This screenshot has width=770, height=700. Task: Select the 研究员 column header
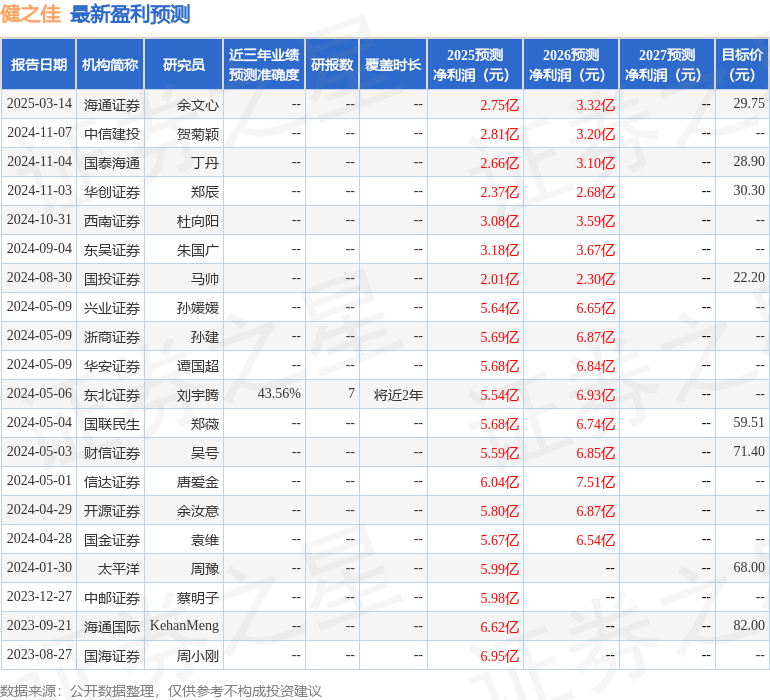[184, 64]
